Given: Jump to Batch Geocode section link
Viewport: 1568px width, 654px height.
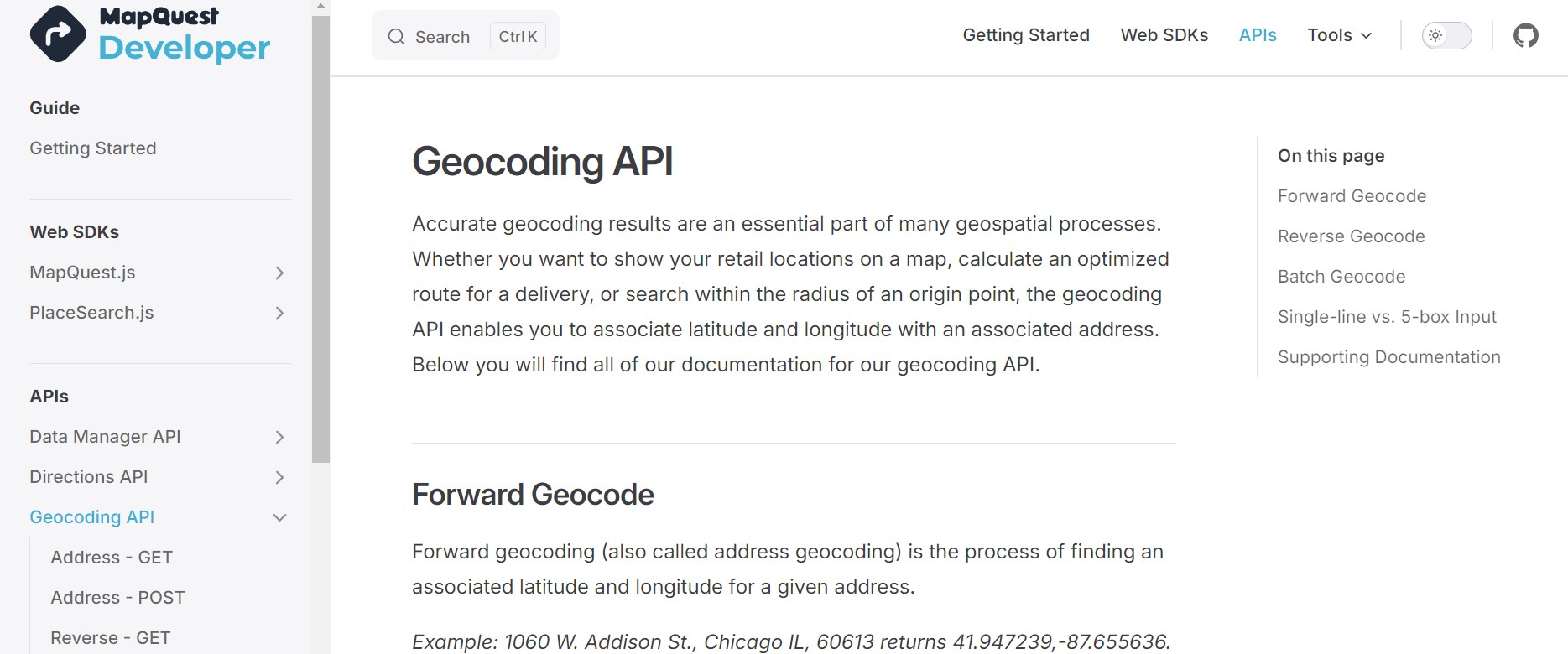Looking at the screenshot, I should pyautogui.click(x=1341, y=277).
